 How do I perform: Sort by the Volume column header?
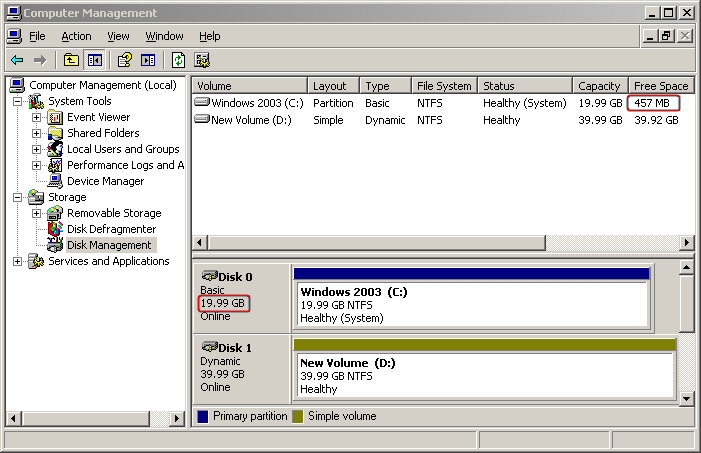point(250,85)
